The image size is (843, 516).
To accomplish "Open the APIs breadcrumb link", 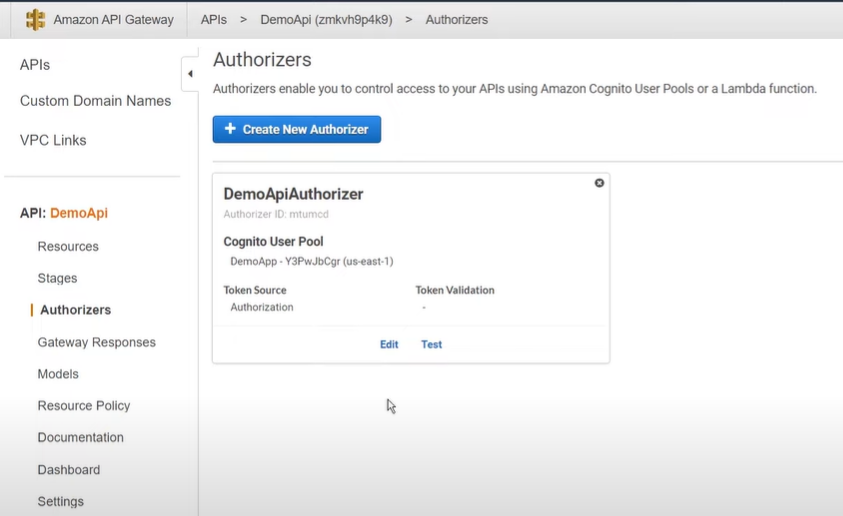I will [x=214, y=20].
